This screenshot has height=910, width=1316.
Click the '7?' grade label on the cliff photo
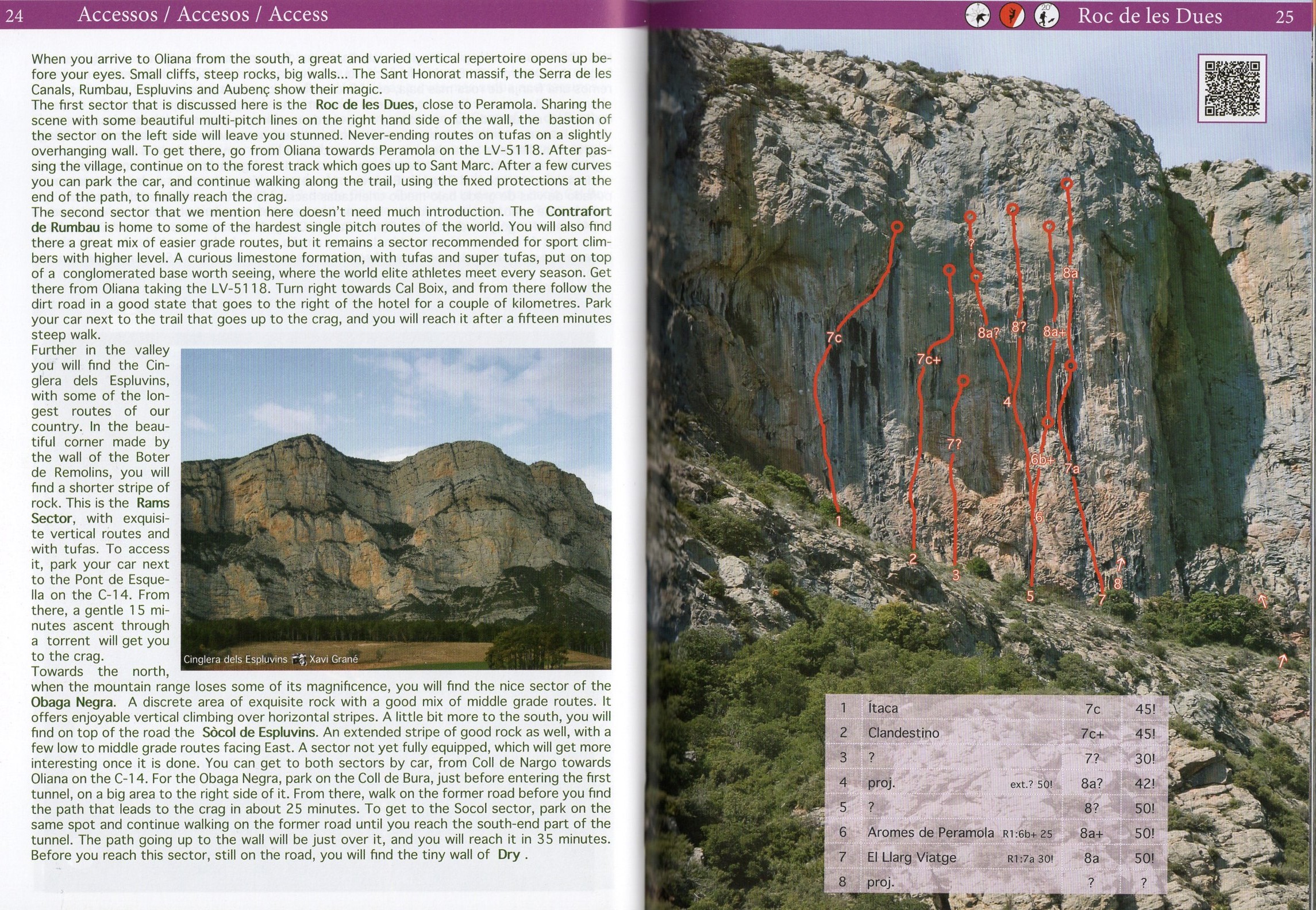point(954,444)
